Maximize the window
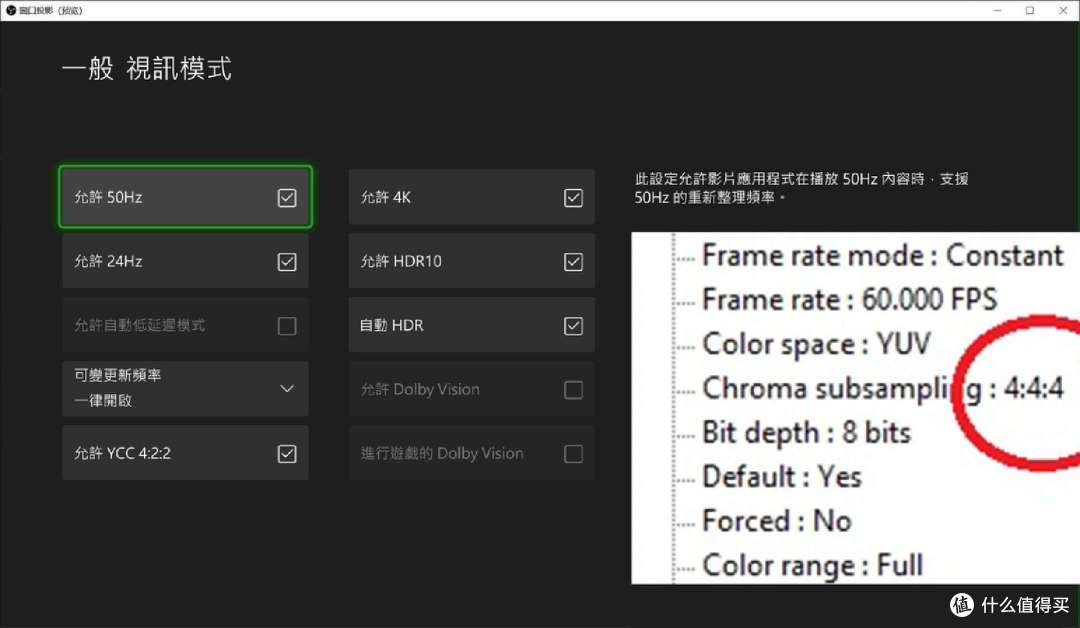This screenshot has width=1080, height=628. click(1030, 10)
